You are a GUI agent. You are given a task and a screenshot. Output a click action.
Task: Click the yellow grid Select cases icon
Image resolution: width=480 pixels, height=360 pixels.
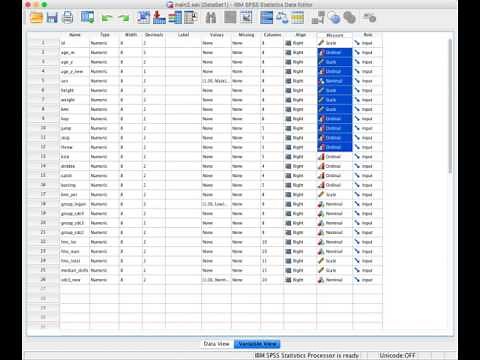(298, 18)
